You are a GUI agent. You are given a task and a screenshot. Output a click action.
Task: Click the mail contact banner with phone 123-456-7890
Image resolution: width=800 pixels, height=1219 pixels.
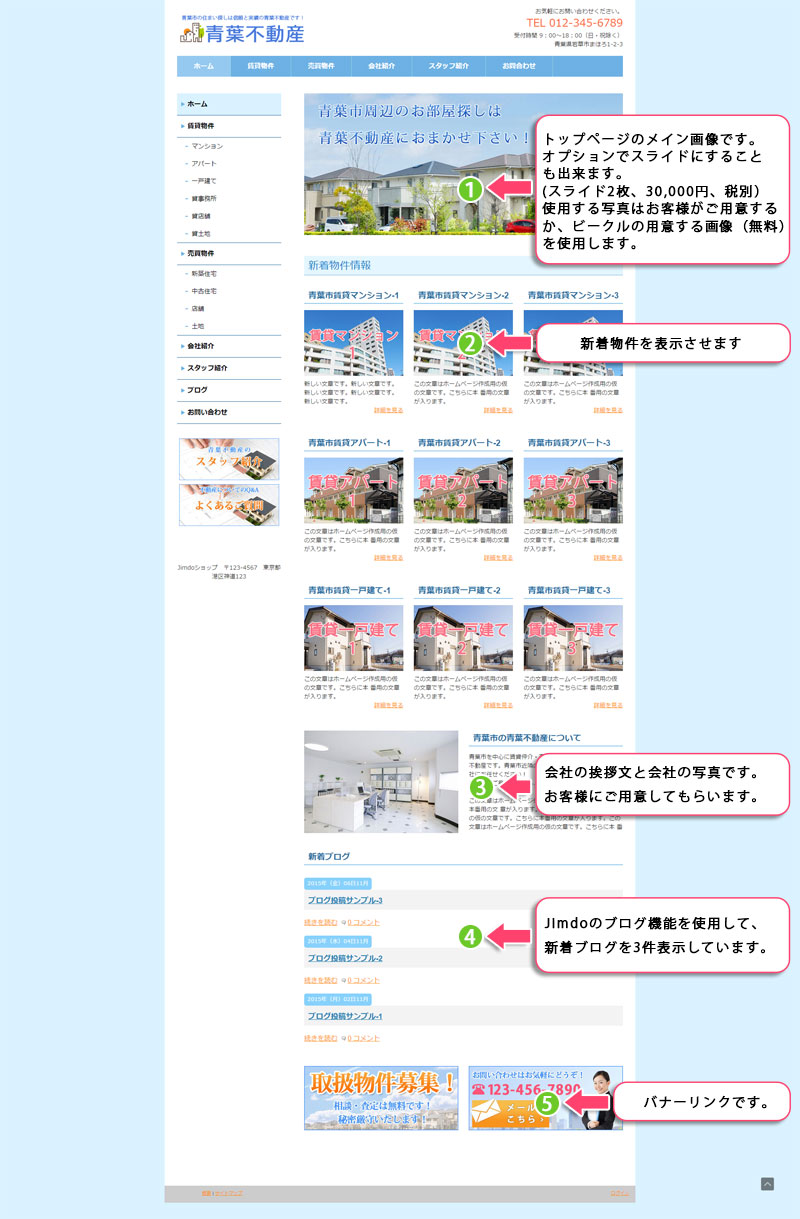[x=546, y=1098]
